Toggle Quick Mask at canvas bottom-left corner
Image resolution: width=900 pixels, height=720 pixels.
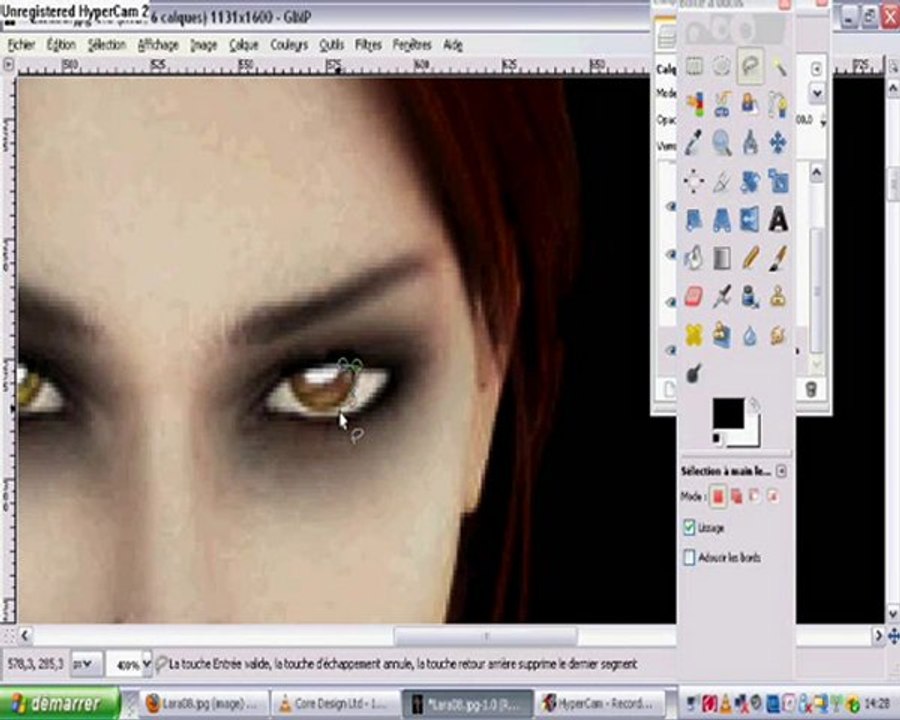[9, 636]
